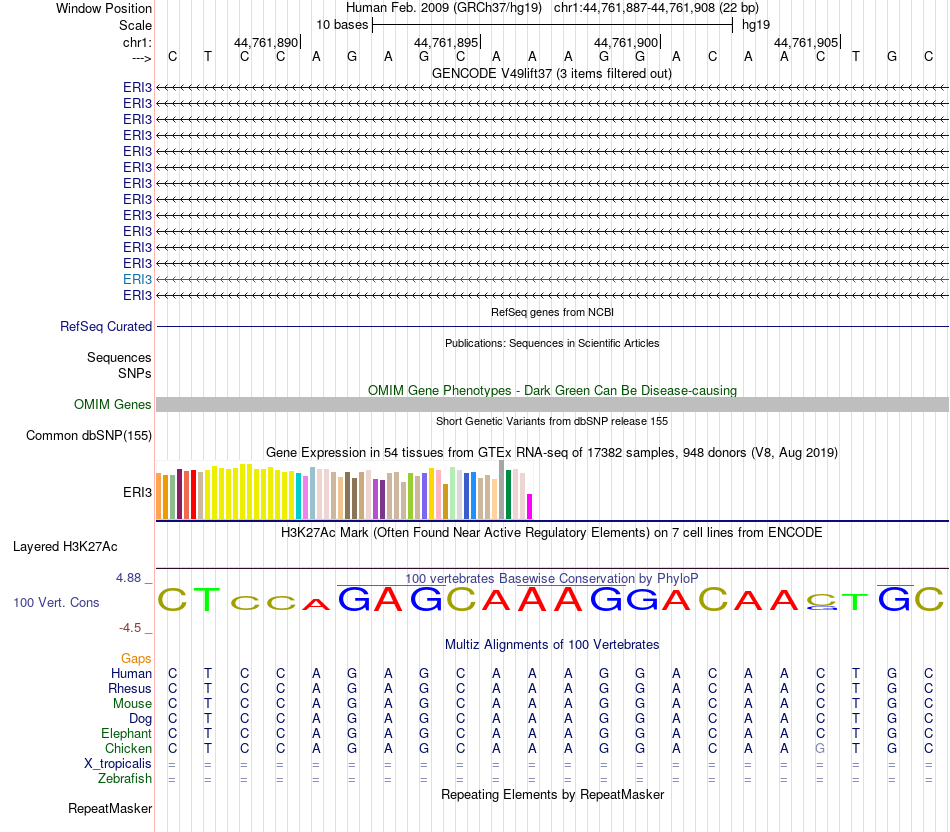Viewport: 950px width, 832px height.
Task: Click the chr1:44,761,887-44,761,908 (22 bp) range text
Action: [656, 8]
